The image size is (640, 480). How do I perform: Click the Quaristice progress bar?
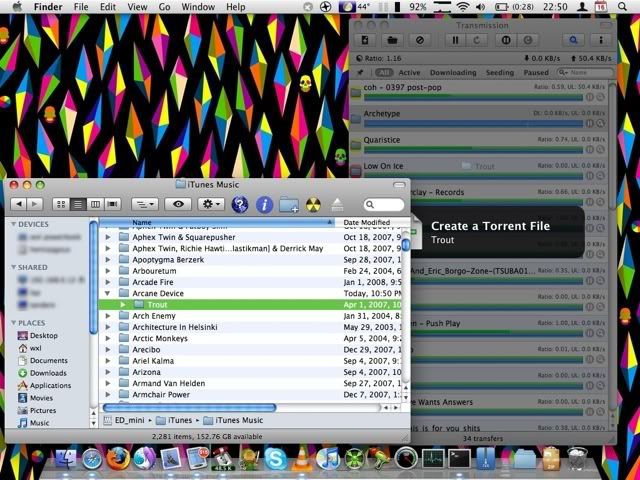click(x=473, y=150)
